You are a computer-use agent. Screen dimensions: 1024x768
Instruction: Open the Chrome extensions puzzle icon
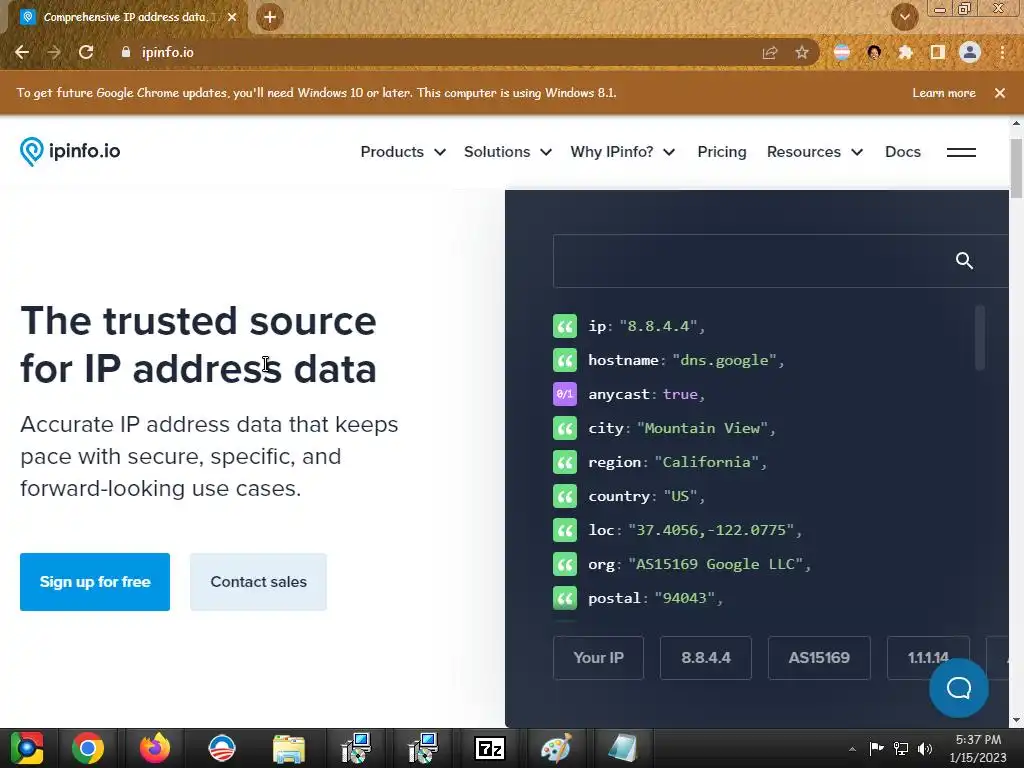(906, 52)
